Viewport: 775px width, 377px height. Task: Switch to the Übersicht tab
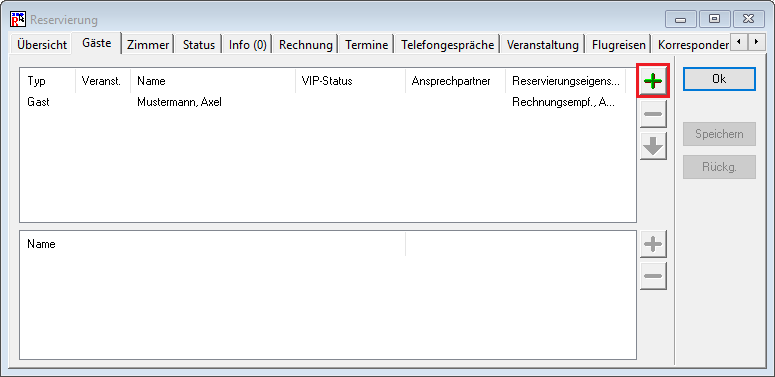pyautogui.click(x=42, y=45)
